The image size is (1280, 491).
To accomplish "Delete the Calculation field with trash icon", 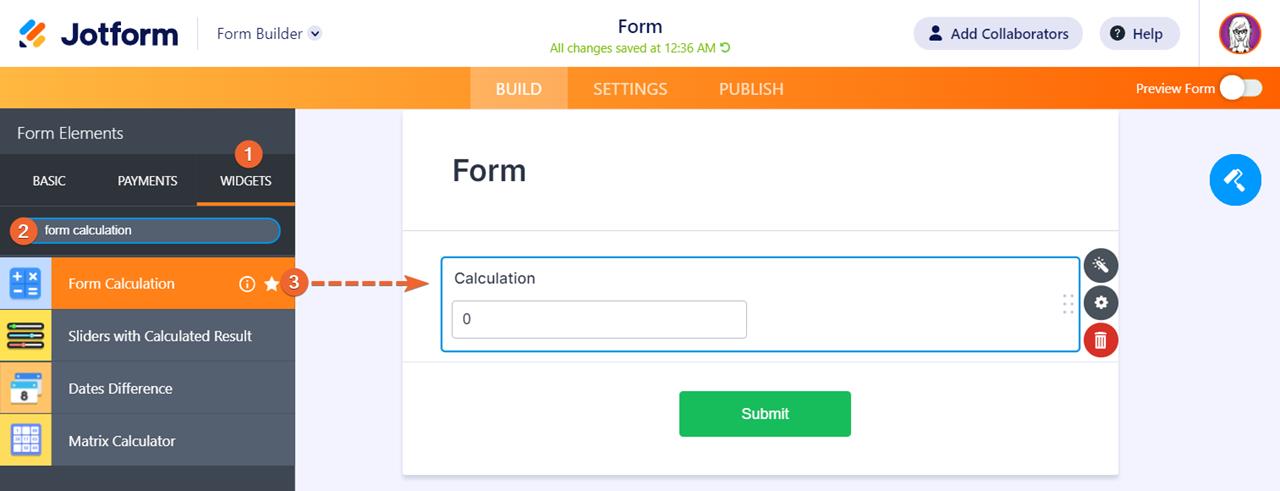I will pos(1100,340).
